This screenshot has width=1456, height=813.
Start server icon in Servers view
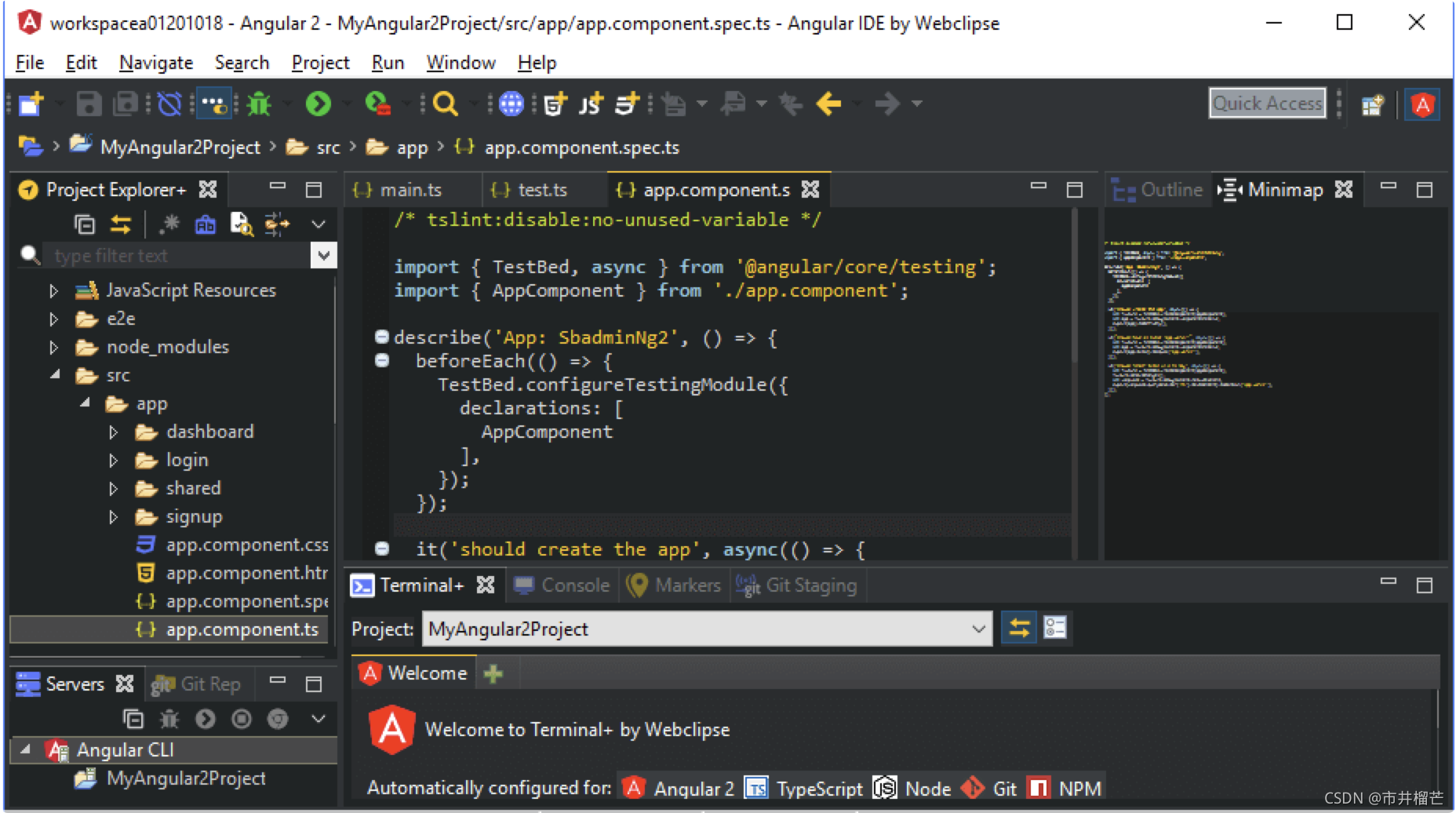point(206,719)
